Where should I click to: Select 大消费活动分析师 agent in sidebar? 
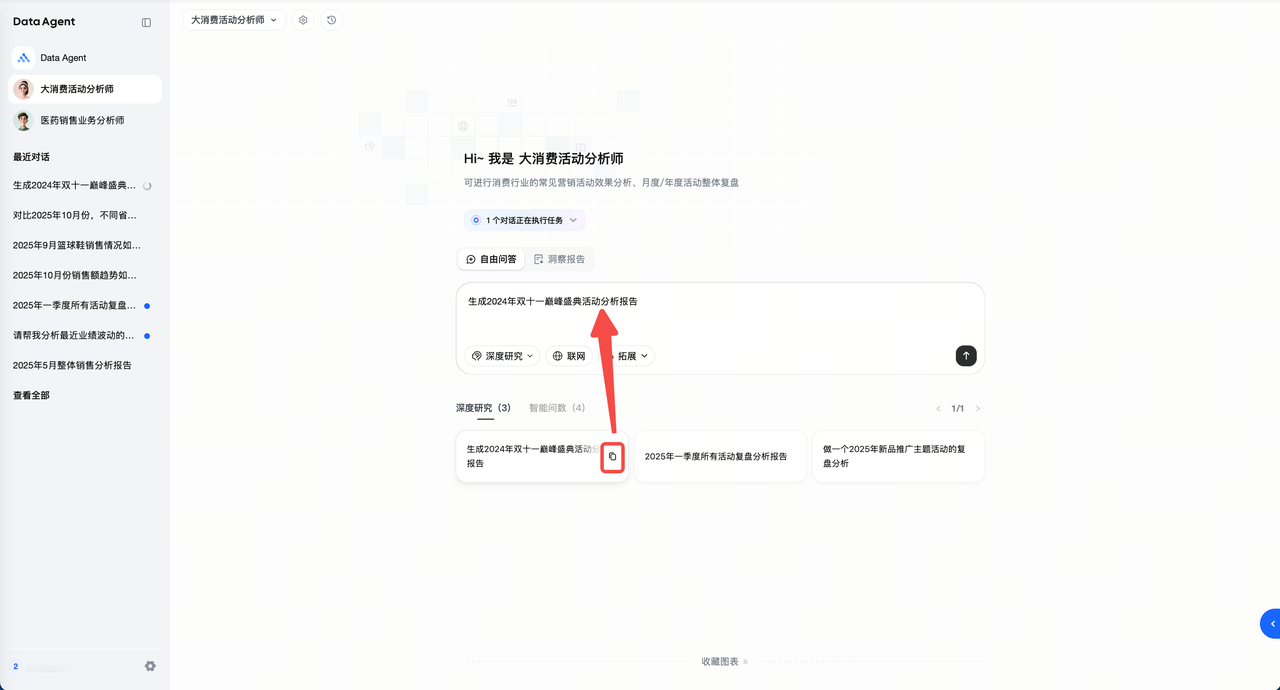pyautogui.click(x=85, y=89)
